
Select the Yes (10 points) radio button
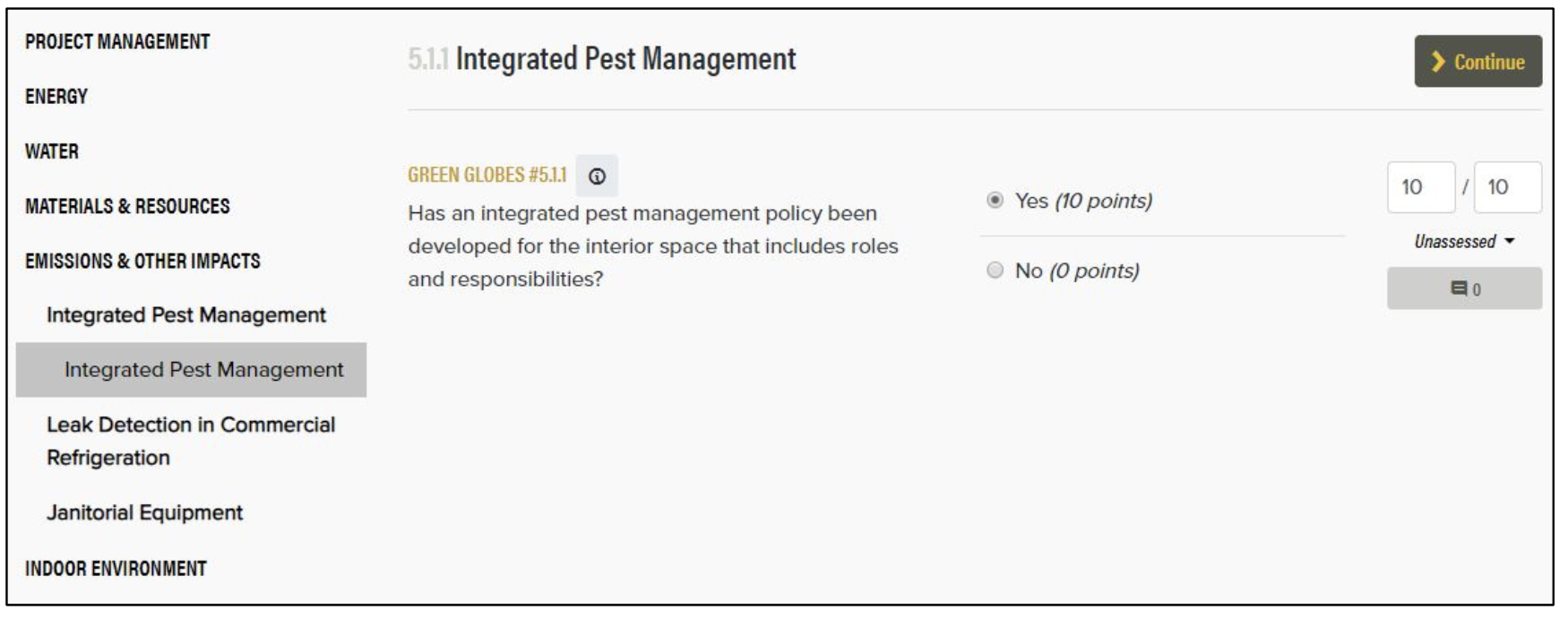coord(995,201)
